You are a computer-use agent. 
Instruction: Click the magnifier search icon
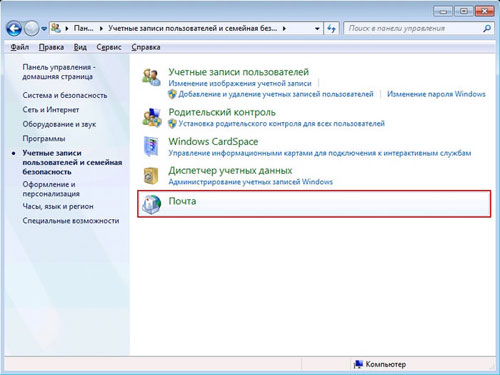point(487,28)
